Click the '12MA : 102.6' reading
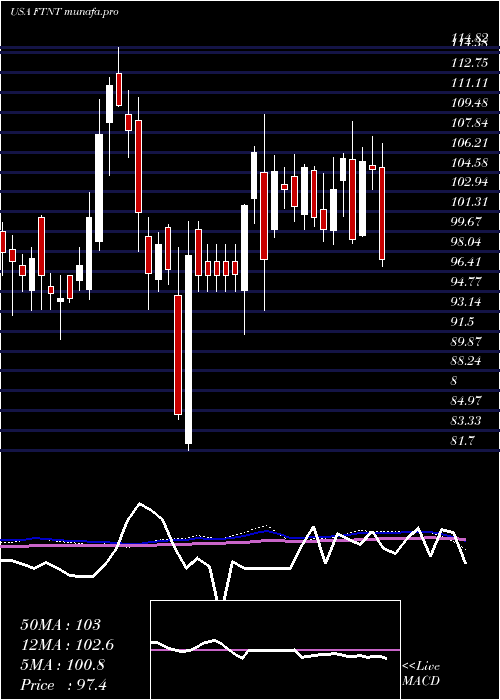 click(x=67, y=645)
